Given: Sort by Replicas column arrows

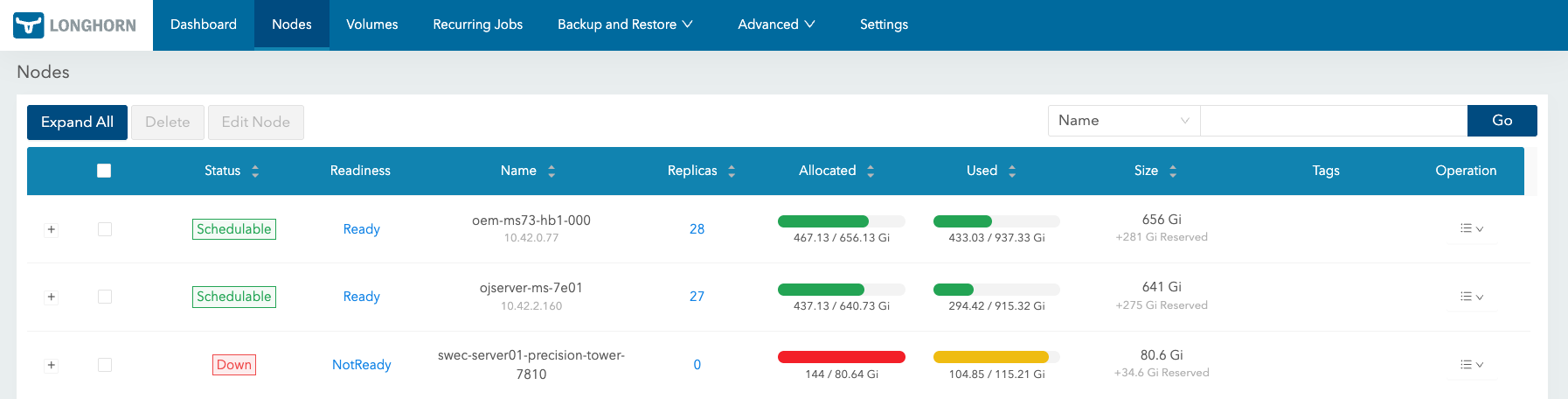Looking at the screenshot, I should [x=732, y=171].
